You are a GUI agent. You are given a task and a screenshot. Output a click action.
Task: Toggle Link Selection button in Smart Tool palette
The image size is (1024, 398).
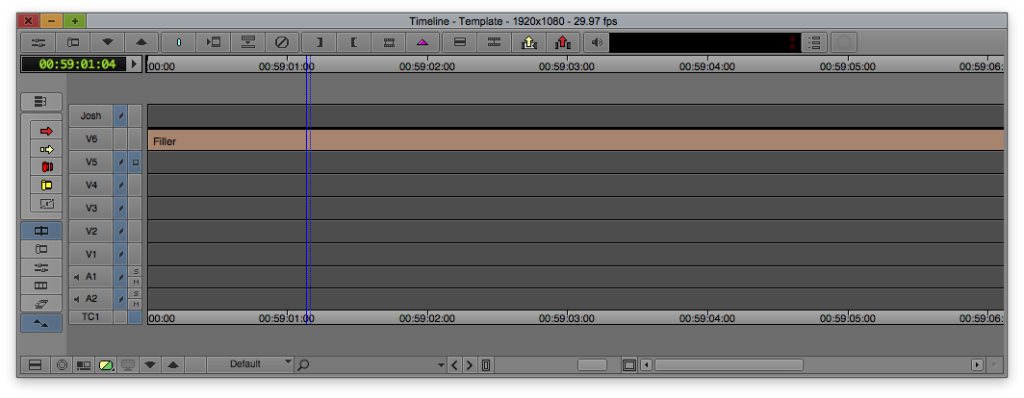pyautogui.click(x=41, y=231)
